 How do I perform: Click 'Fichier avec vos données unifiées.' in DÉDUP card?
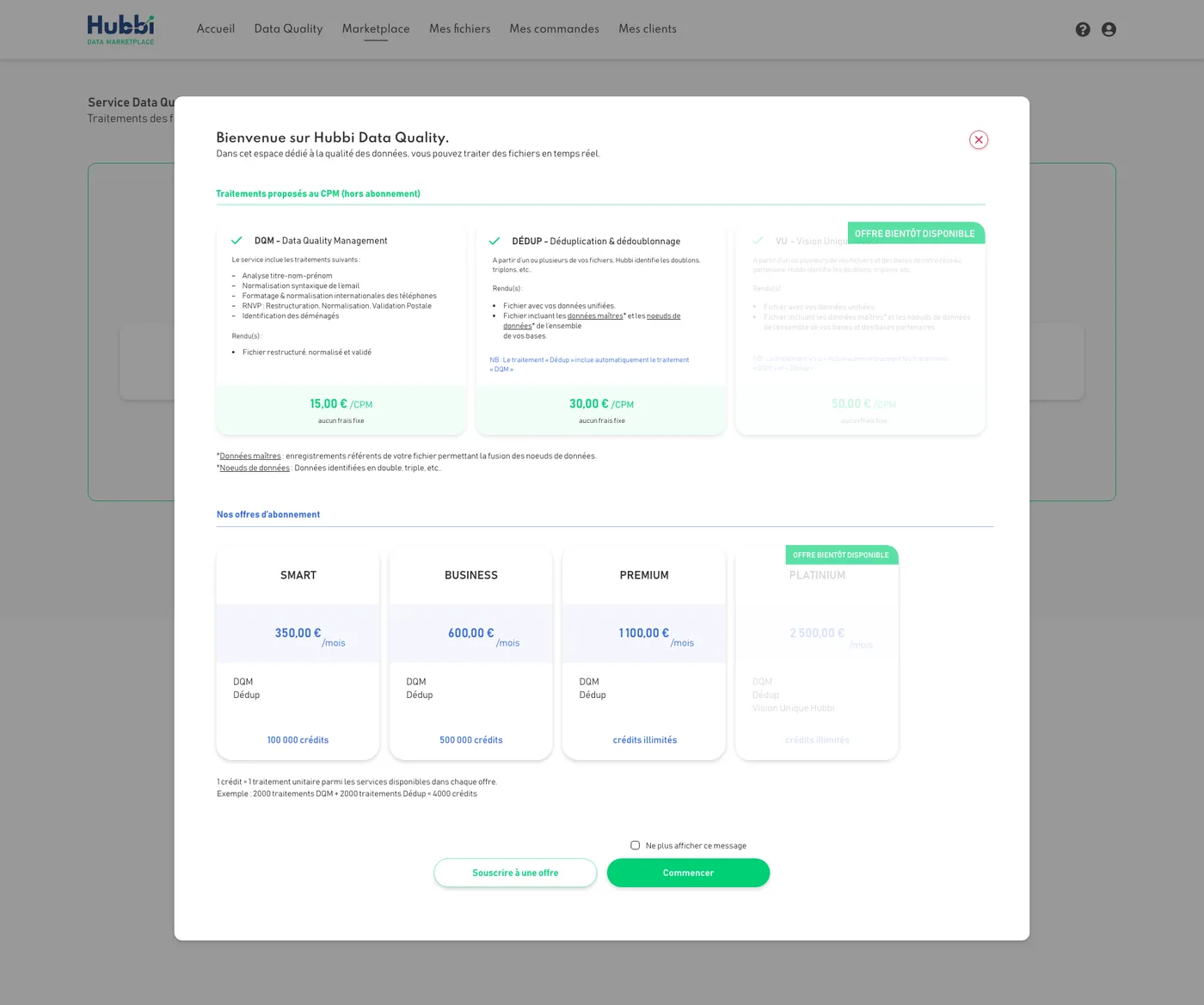click(560, 306)
